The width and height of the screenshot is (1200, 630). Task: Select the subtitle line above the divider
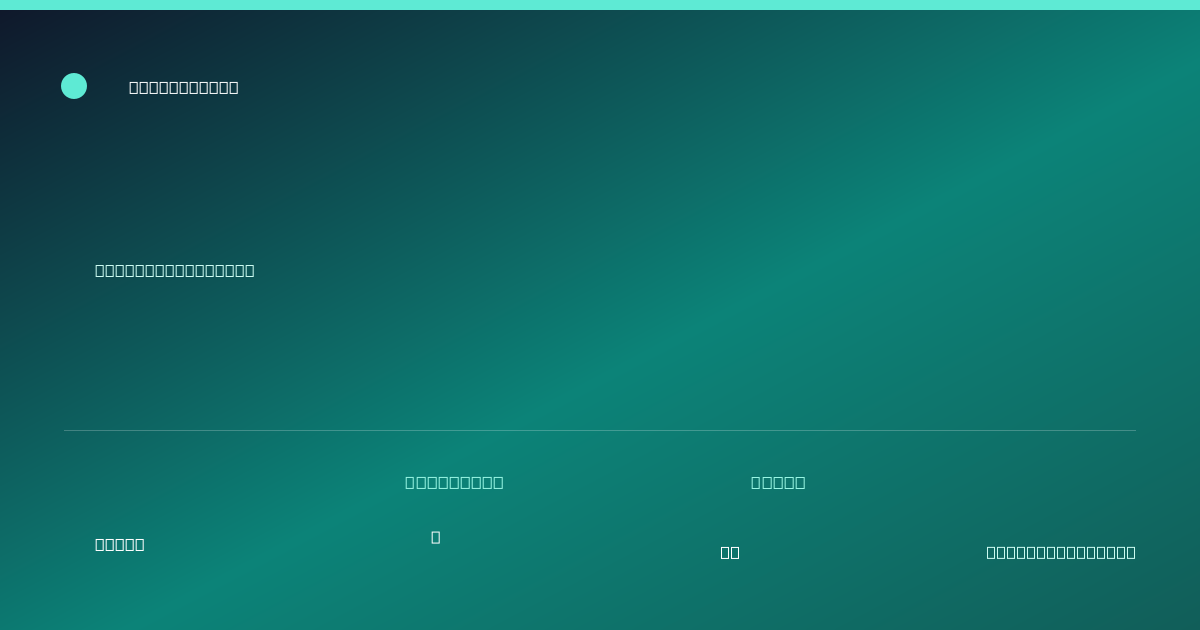175,270
